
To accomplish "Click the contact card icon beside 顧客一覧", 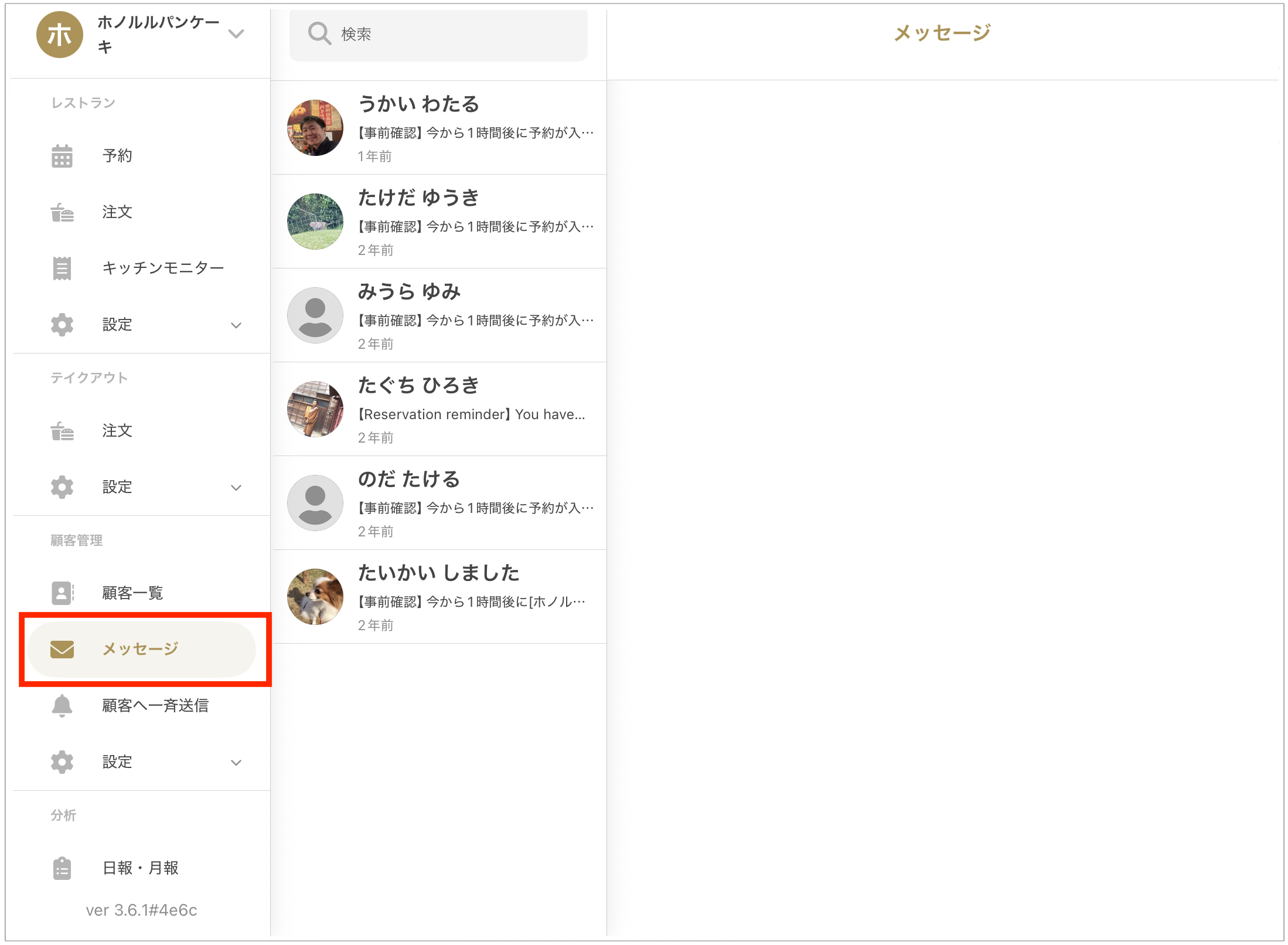I will [62, 593].
